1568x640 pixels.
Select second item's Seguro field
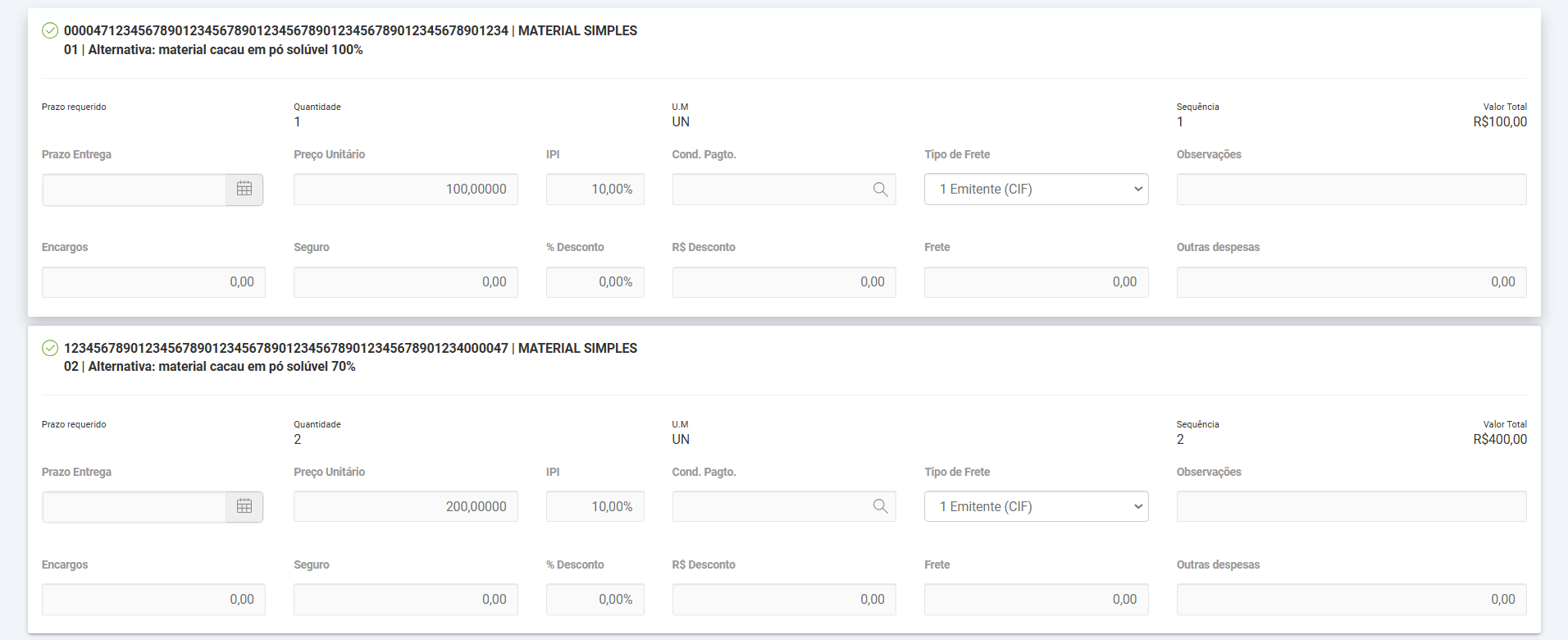click(x=406, y=600)
